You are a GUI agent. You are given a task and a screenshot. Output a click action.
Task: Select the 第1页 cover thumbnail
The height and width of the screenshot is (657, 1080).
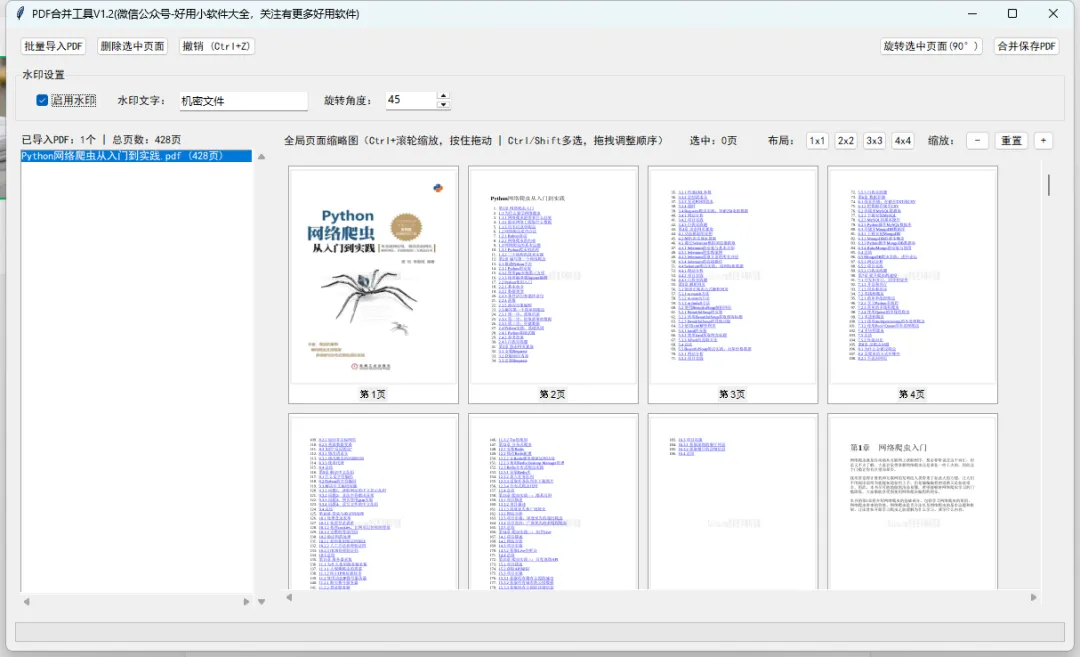(373, 284)
